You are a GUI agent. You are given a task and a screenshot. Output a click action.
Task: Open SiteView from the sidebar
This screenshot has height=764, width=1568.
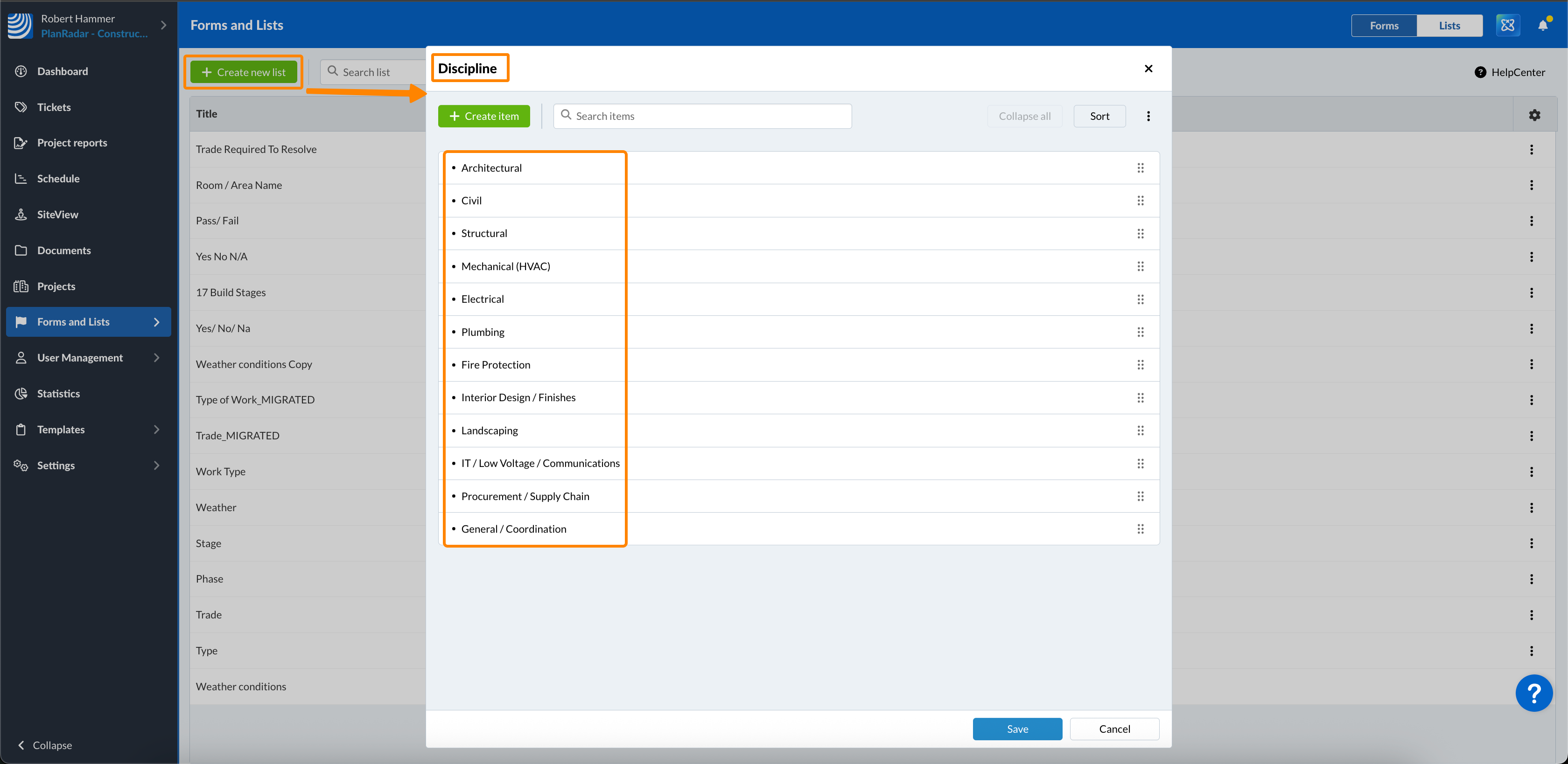coord(57,214)
